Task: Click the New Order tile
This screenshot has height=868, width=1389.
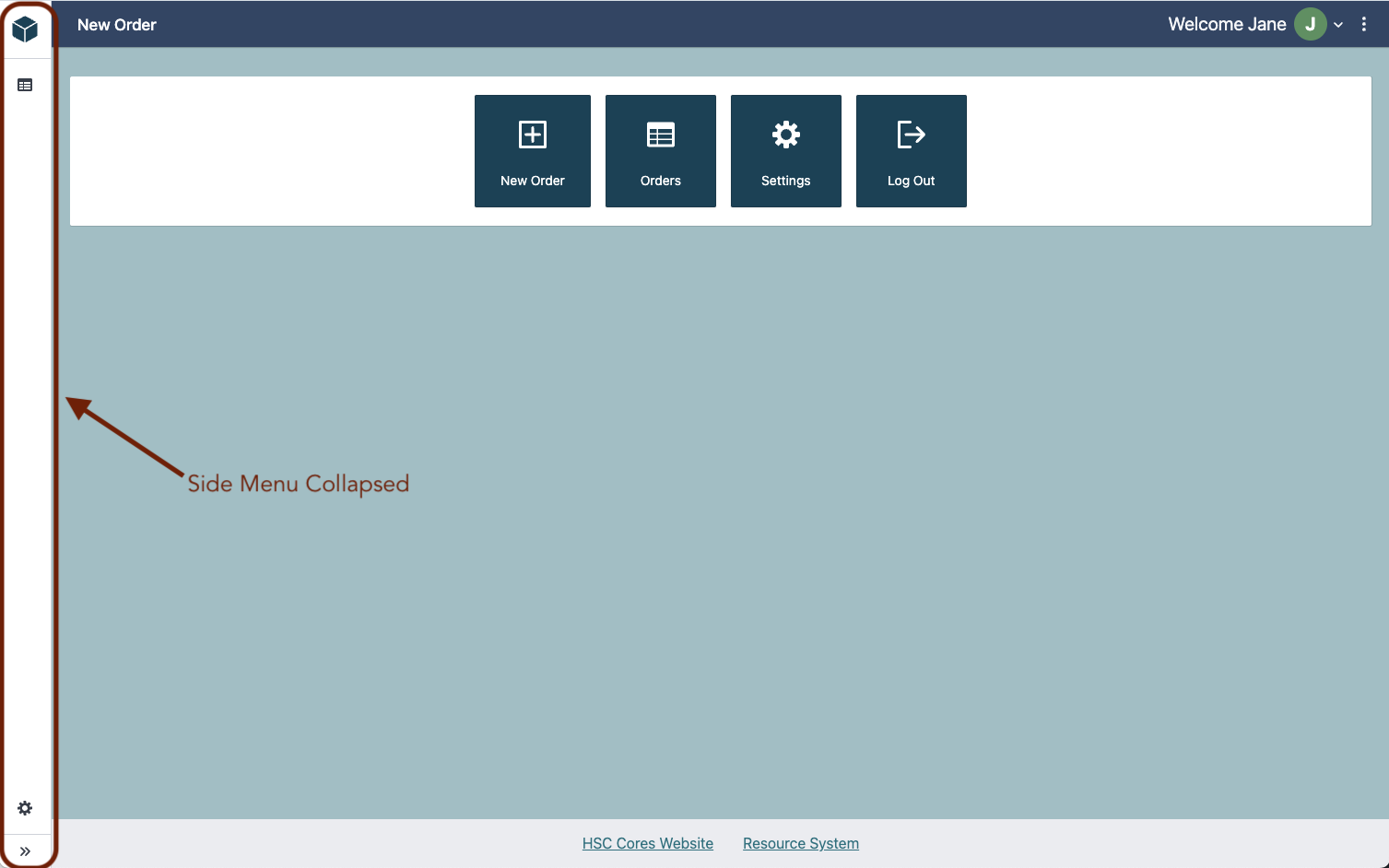Action: click(533, 151)
